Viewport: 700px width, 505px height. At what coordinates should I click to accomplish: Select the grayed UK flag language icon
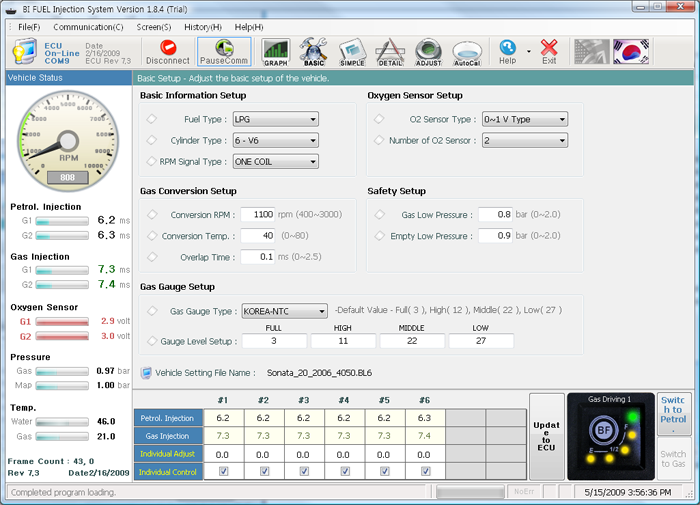(592, 52)
